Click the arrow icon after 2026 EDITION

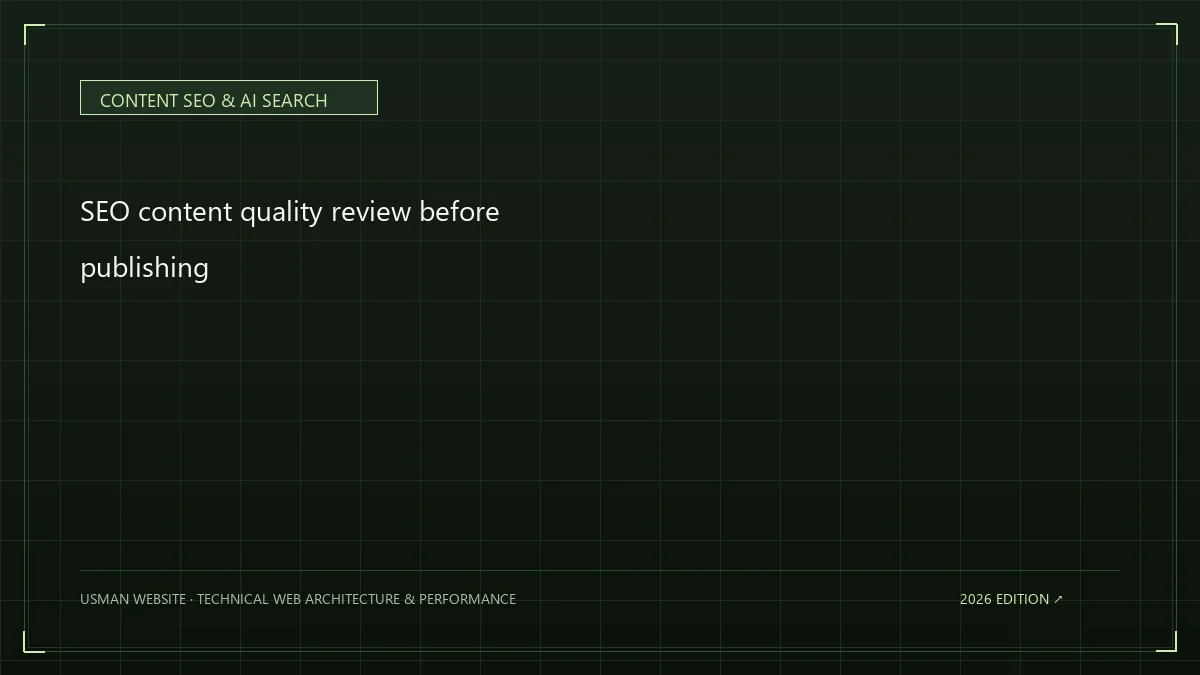(1059, 599)
